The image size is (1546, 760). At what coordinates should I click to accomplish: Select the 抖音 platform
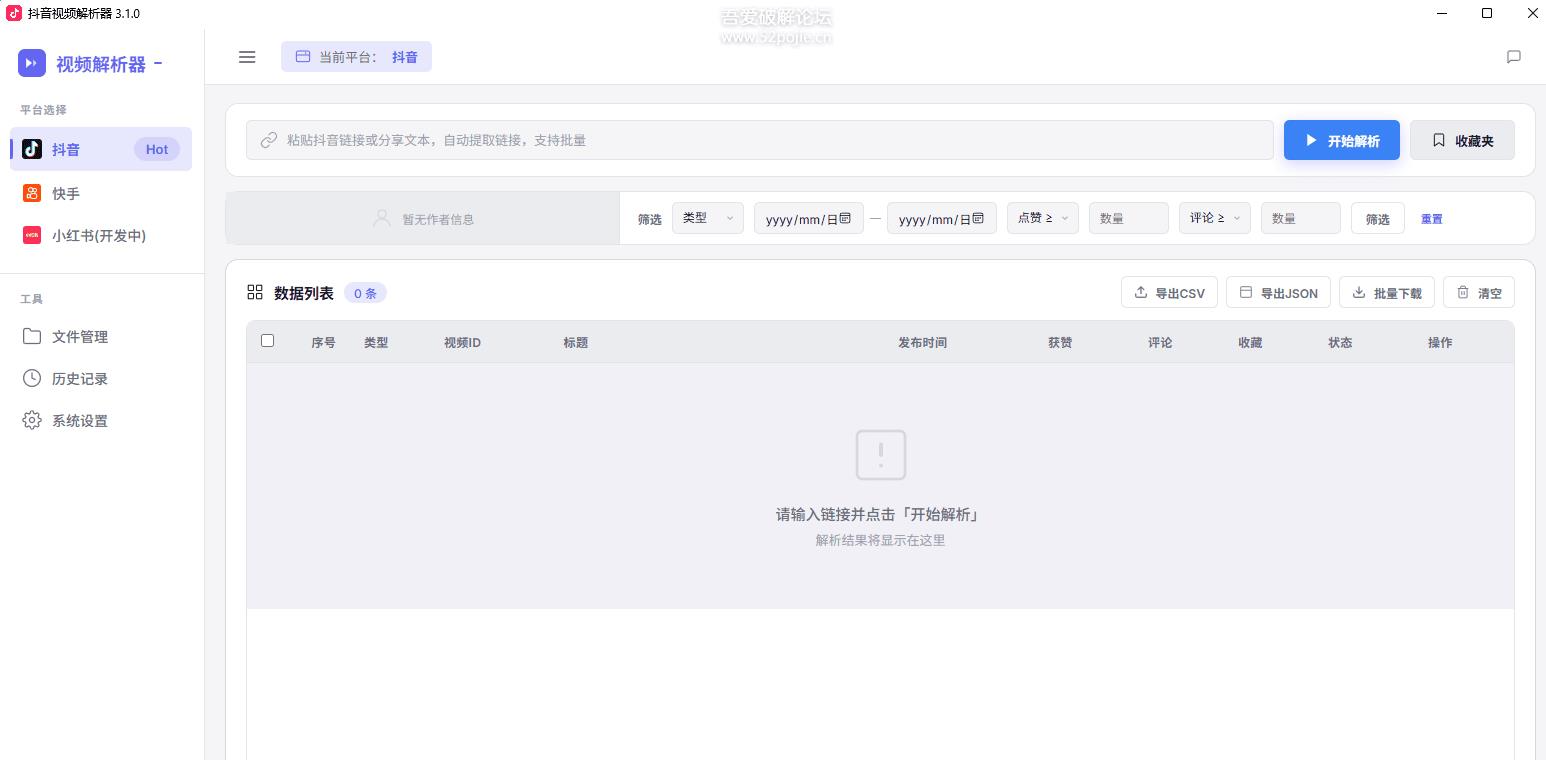pos(101,149)
